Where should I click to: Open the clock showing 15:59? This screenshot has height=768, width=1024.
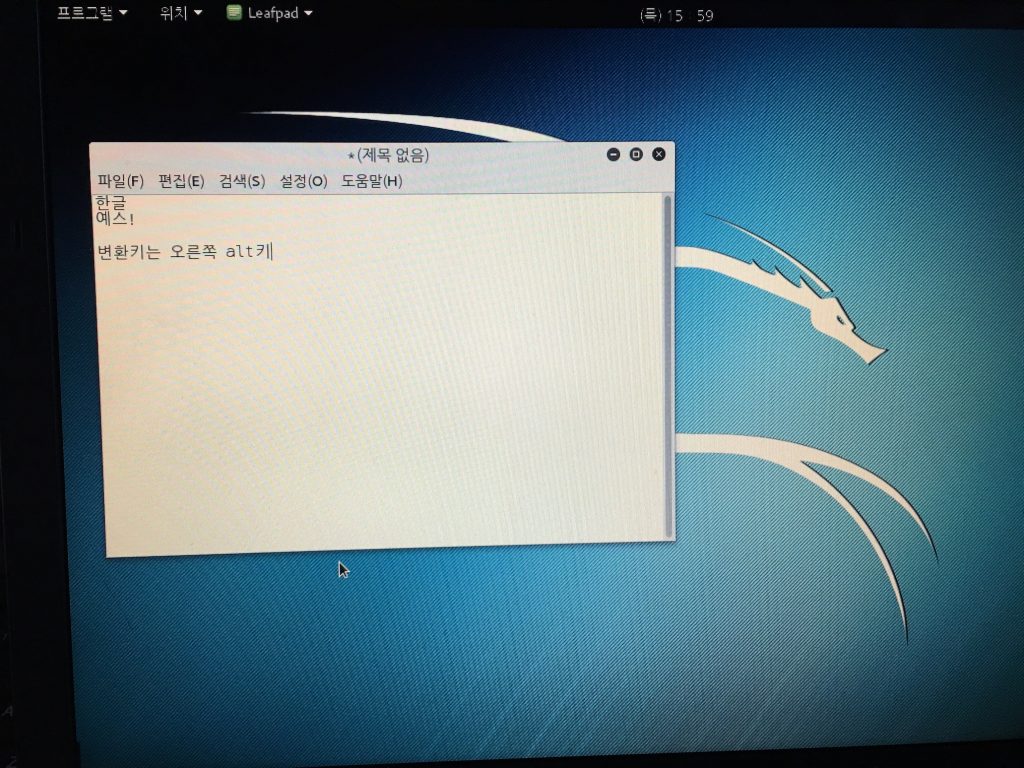(677, 15)
